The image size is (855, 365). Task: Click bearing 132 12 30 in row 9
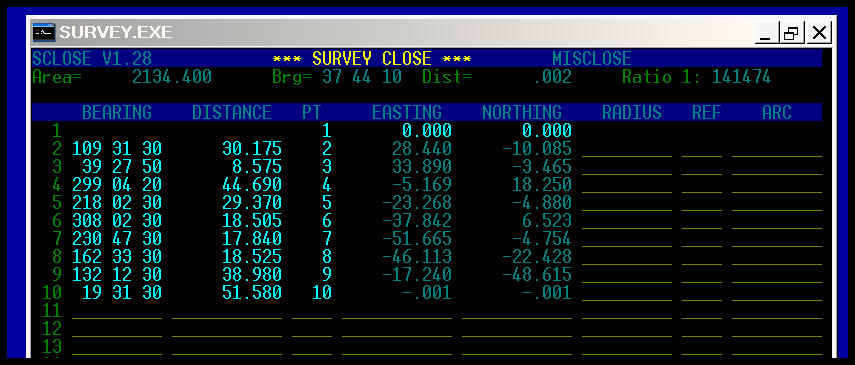tap(117, 274)
